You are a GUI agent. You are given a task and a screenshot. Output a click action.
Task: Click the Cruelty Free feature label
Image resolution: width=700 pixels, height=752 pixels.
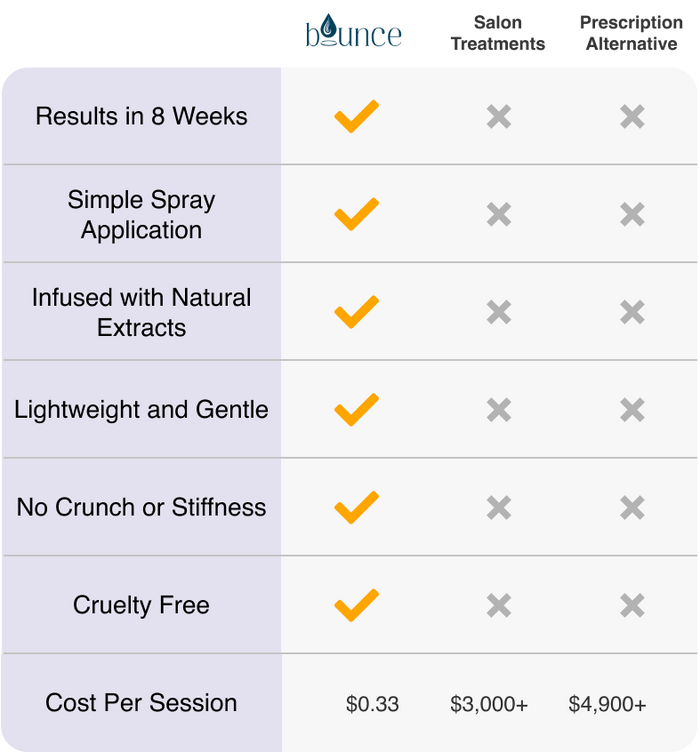(141, 605)
